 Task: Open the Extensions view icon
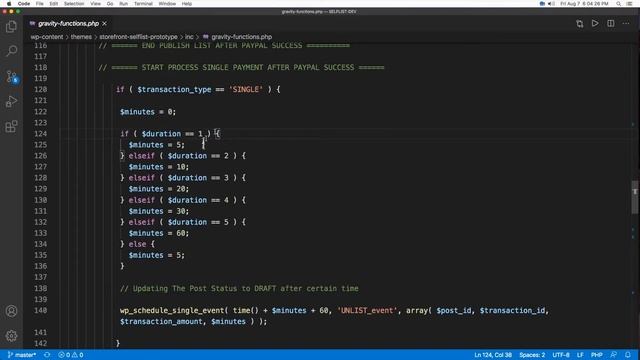tap(11, 126)
